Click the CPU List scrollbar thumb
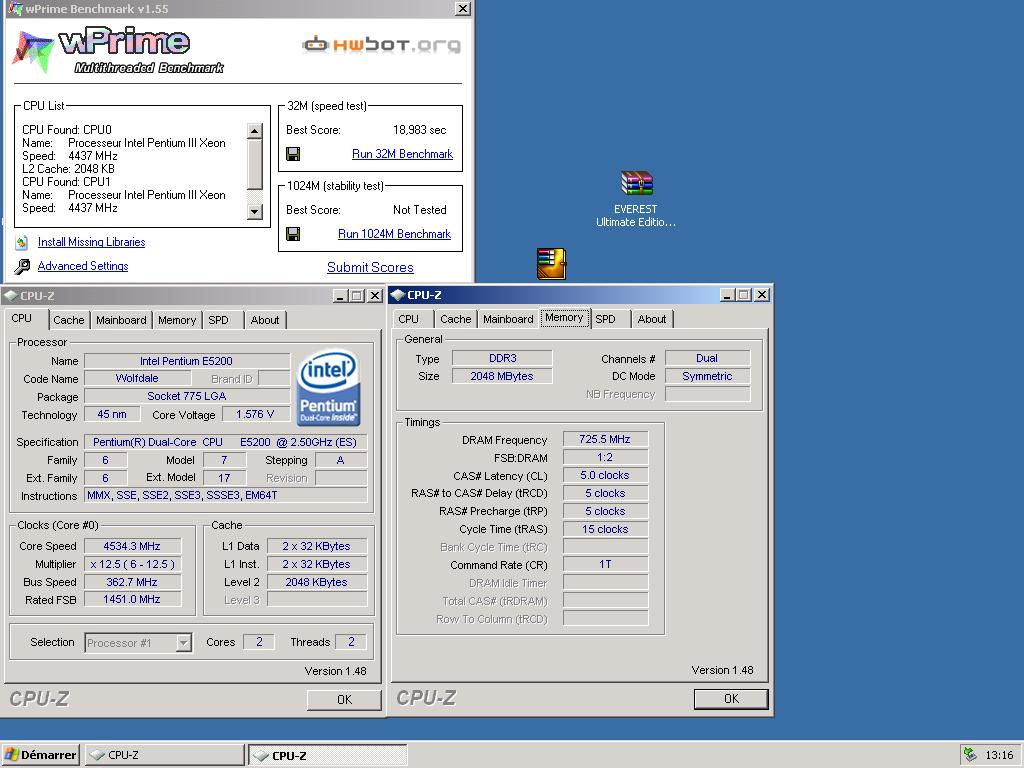 (255, 165)
